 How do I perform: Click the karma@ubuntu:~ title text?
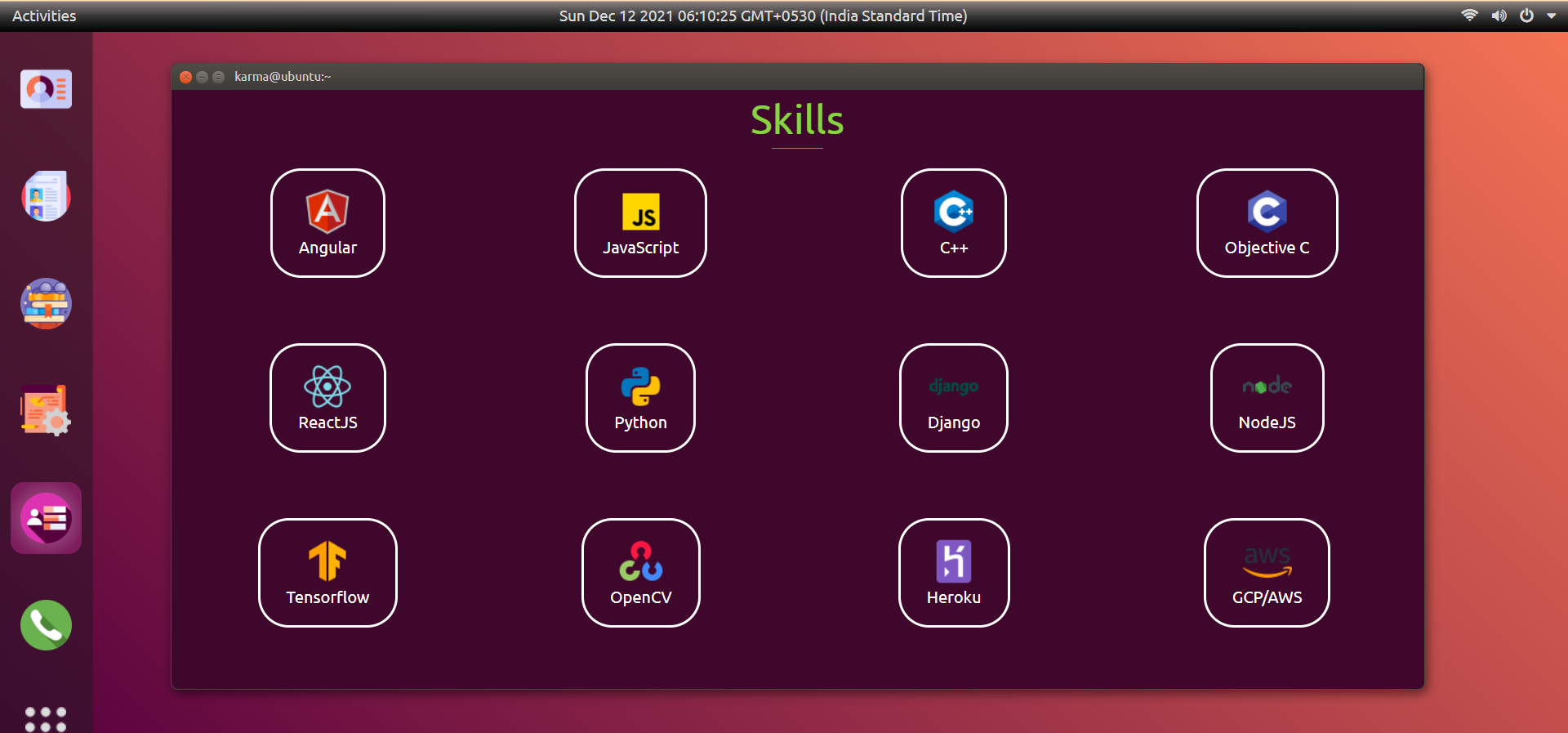point(283,77)
